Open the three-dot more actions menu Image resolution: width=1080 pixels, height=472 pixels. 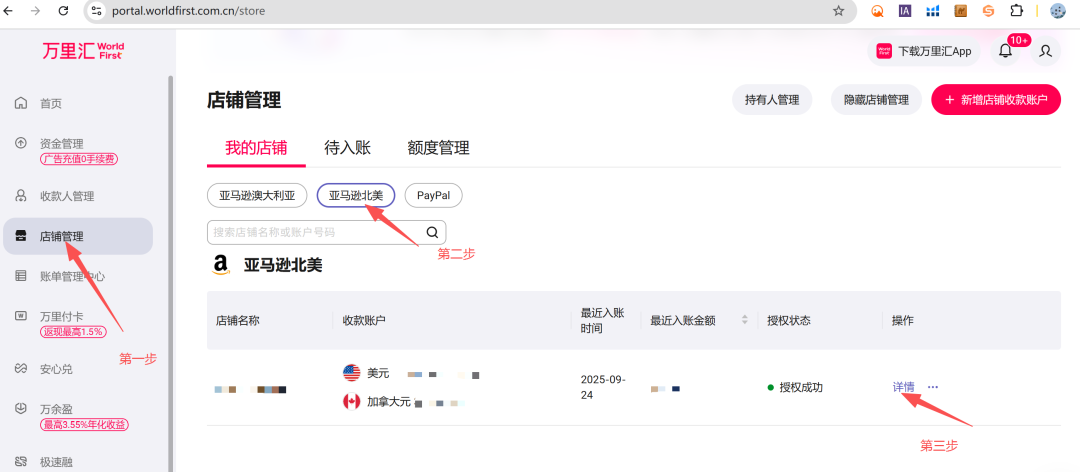tap(933, 387)
